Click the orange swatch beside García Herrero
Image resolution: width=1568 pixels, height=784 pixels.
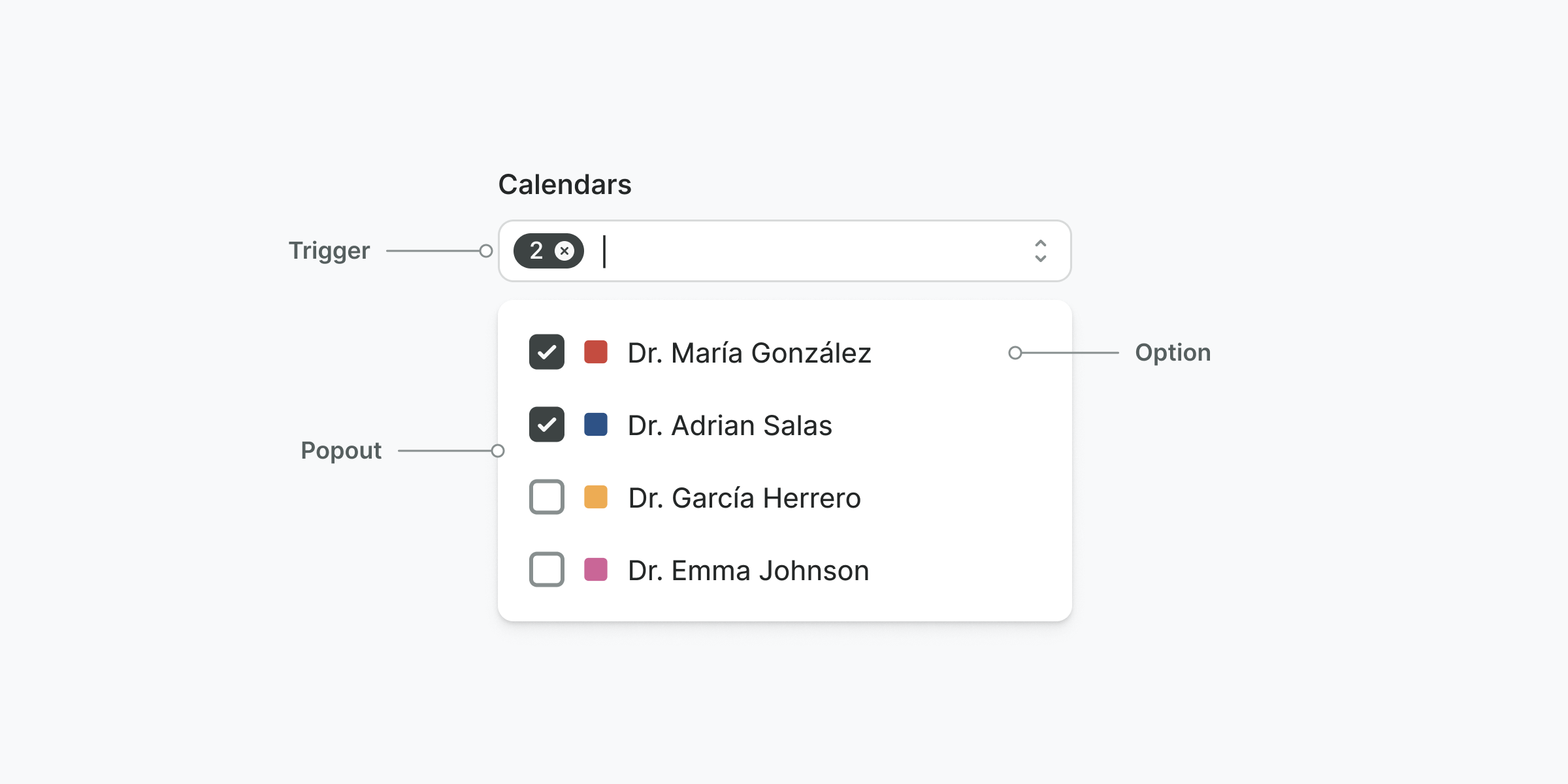tap(596, 497)
